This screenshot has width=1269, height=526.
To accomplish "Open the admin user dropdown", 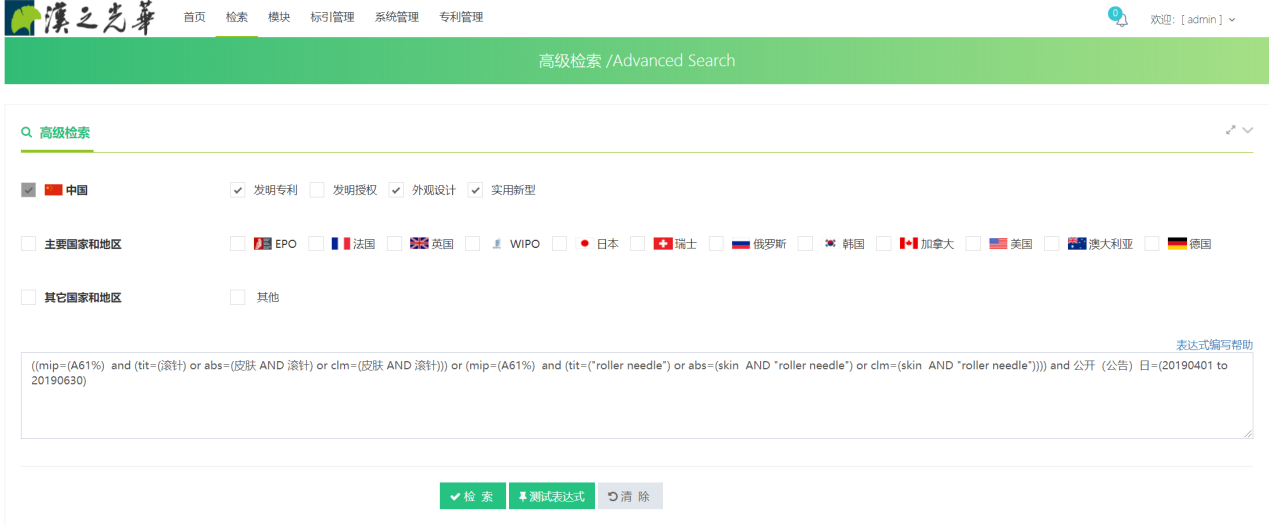I will pos(1192,19).
